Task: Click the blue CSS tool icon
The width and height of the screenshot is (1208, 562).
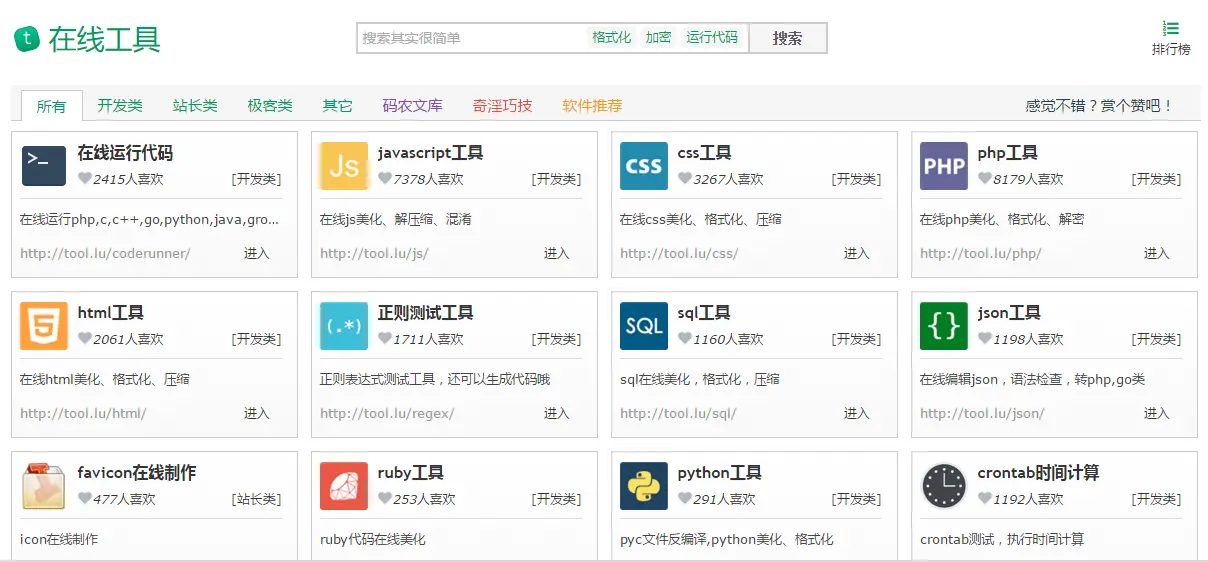Action: click(x=644, y=166)
